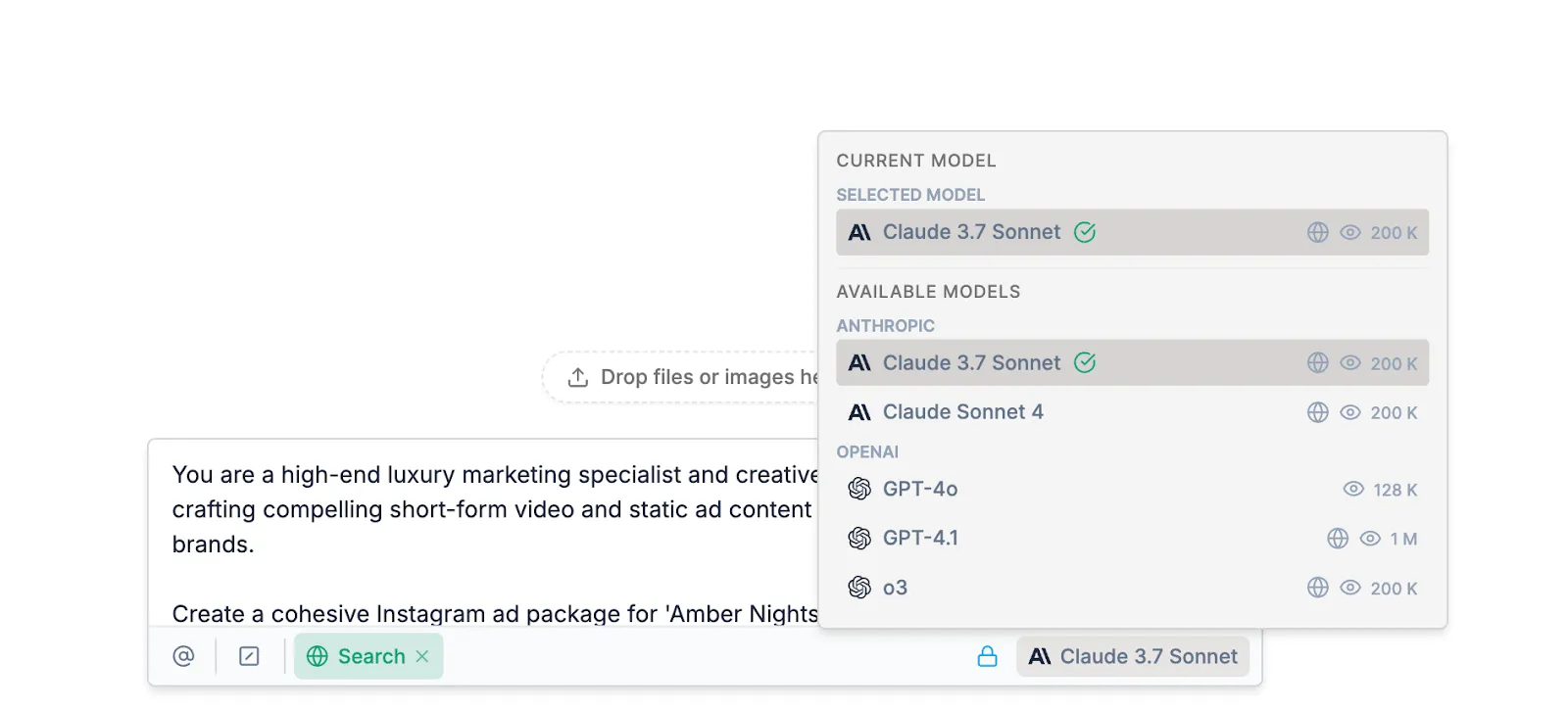Click green checkmark on selected model row
1568x710 pixels.
point(1085,232)
